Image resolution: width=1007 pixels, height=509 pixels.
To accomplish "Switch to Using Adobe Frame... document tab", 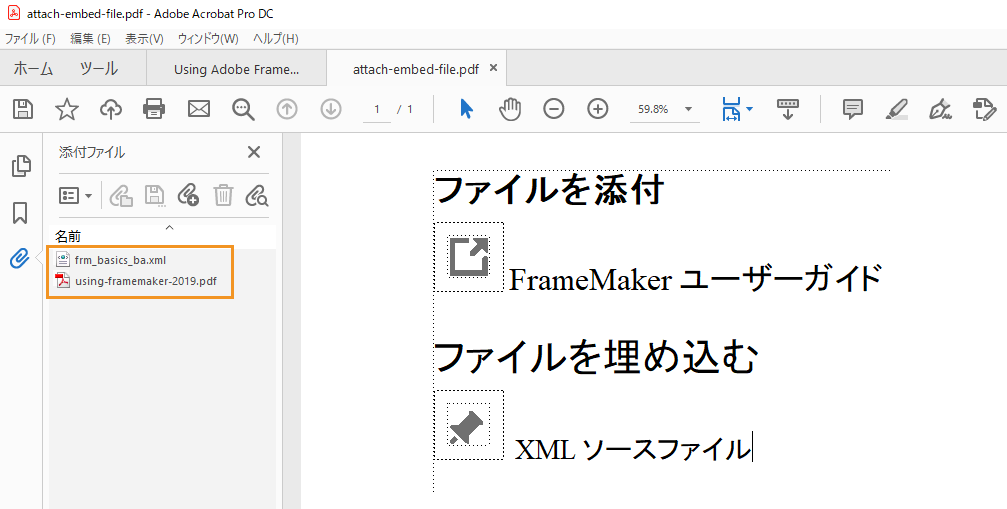I will pos(236,69).
